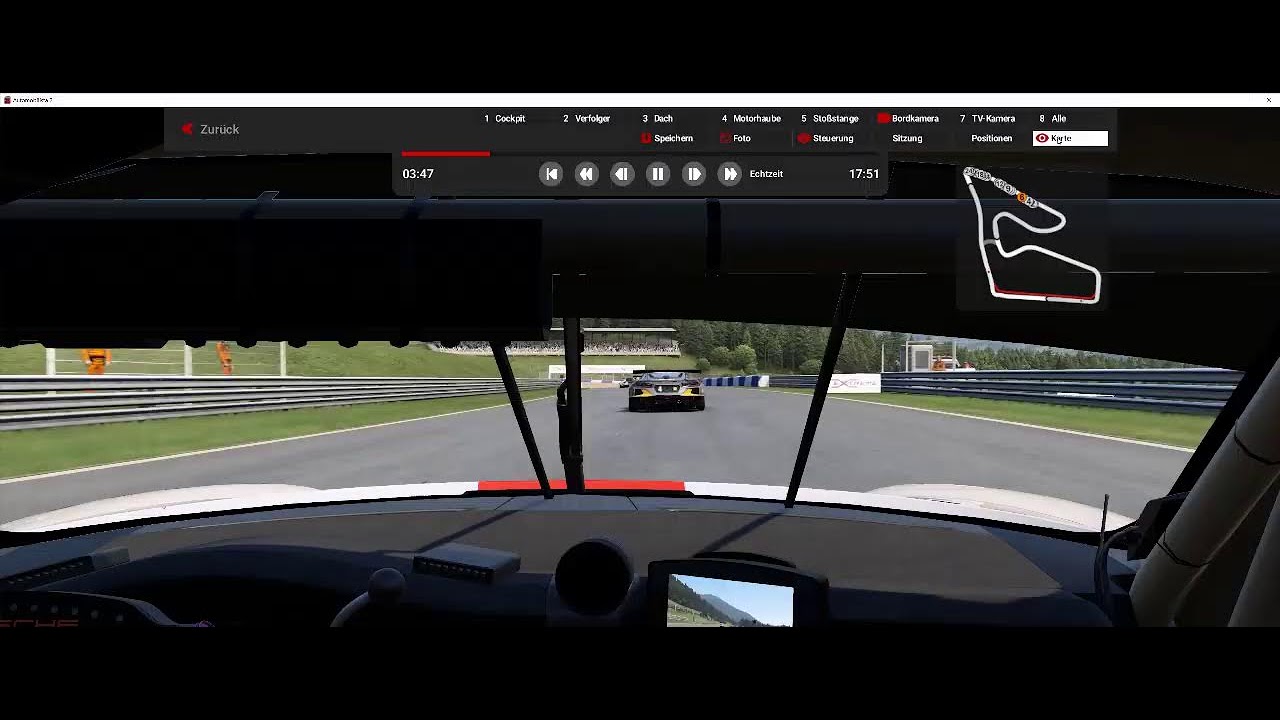Show the Positionen standings

(x=991, y=138)
